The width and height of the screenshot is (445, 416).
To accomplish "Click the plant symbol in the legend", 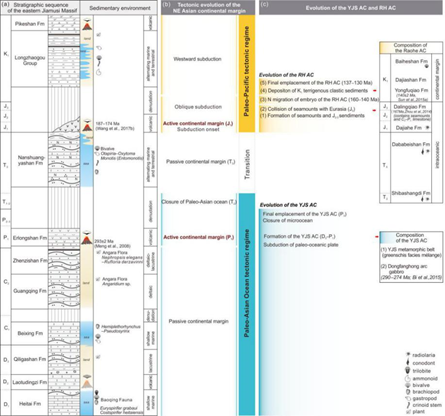I will click(x=407, y=412).
